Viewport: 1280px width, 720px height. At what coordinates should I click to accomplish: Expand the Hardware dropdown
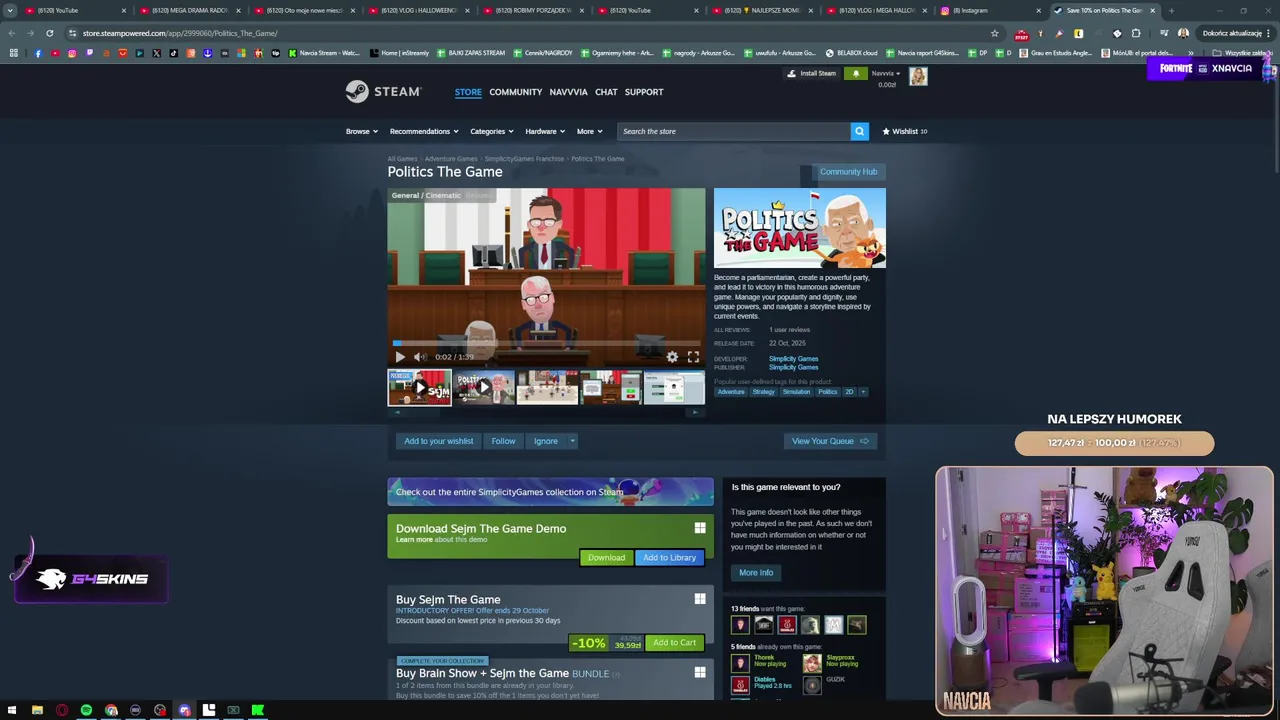[x=545, y=131]
